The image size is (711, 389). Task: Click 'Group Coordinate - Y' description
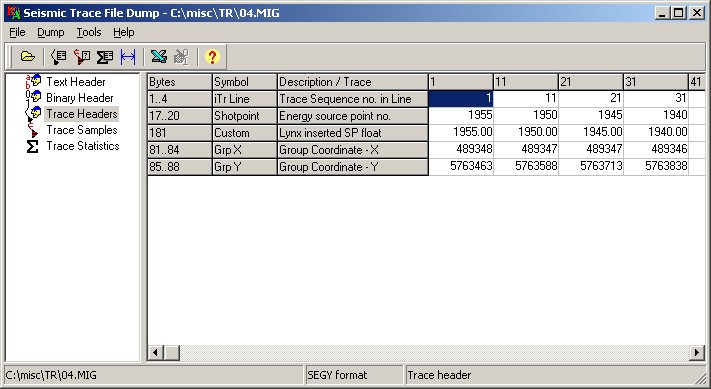coord(353,167)
